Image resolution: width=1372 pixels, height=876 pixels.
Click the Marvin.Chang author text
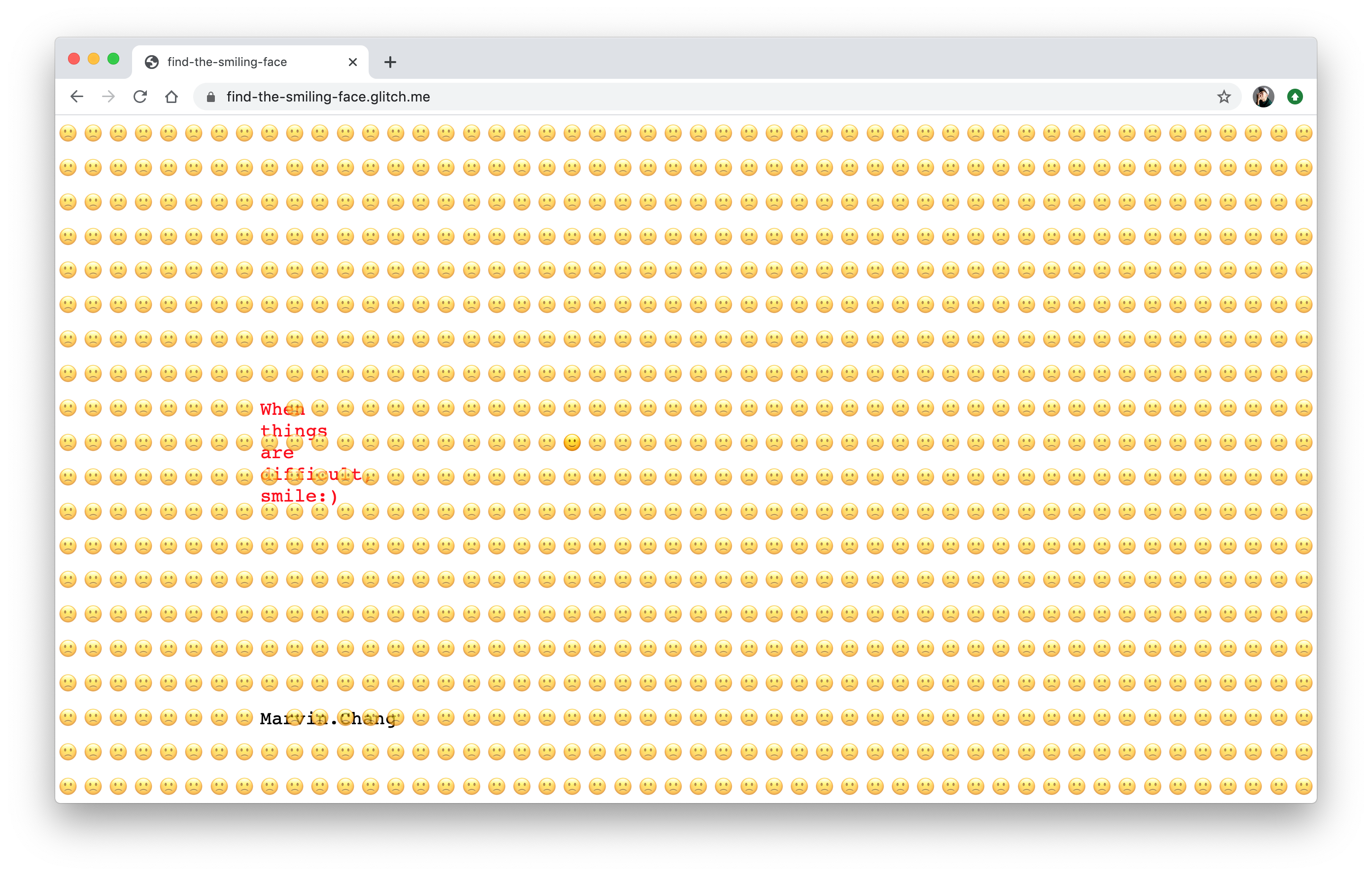pyautogui.click(x=328, y=719)
